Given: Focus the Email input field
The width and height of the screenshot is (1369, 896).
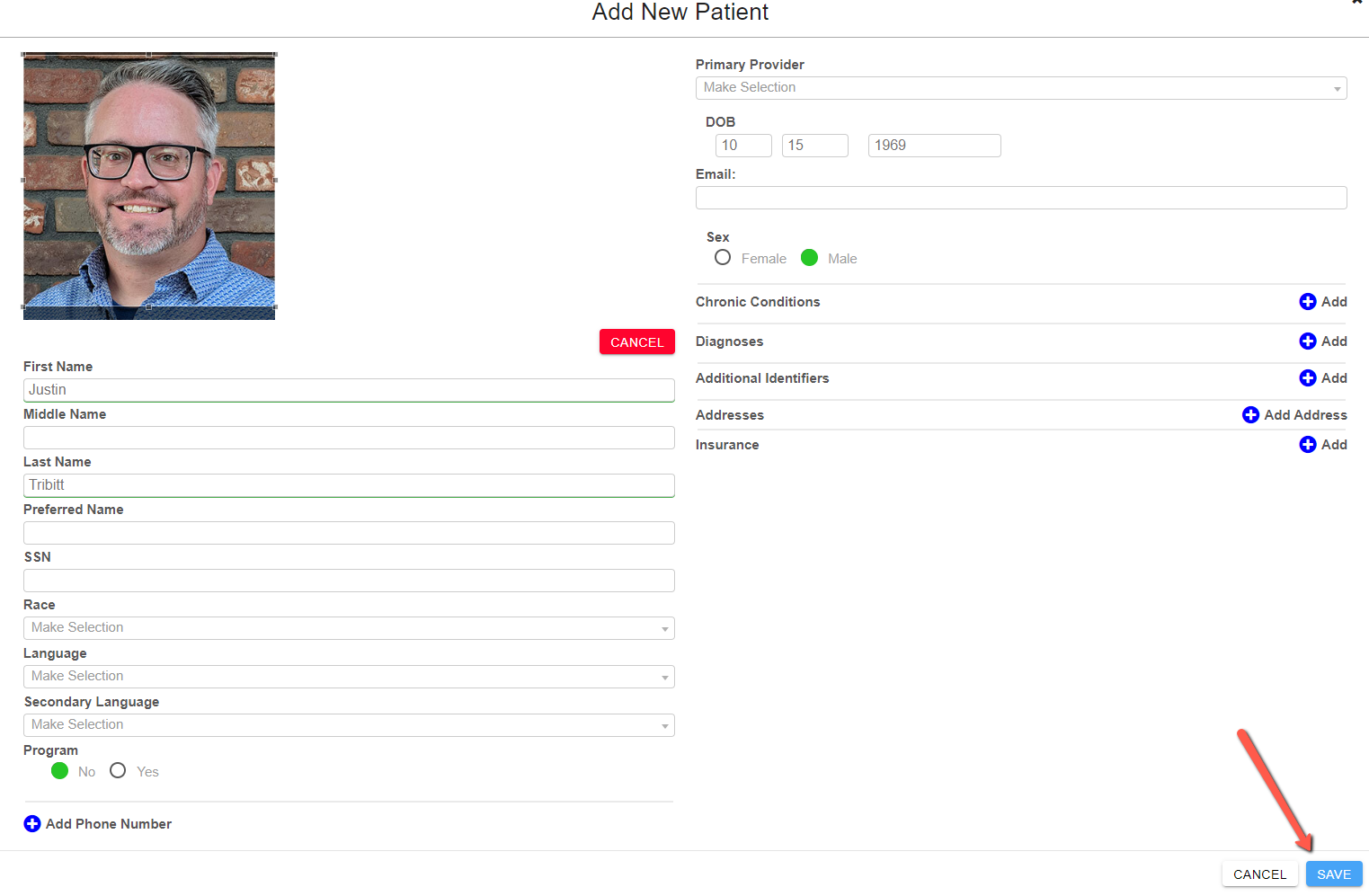Looking at the screenshot, I should pyautogui.click(x=1021, y=198).
